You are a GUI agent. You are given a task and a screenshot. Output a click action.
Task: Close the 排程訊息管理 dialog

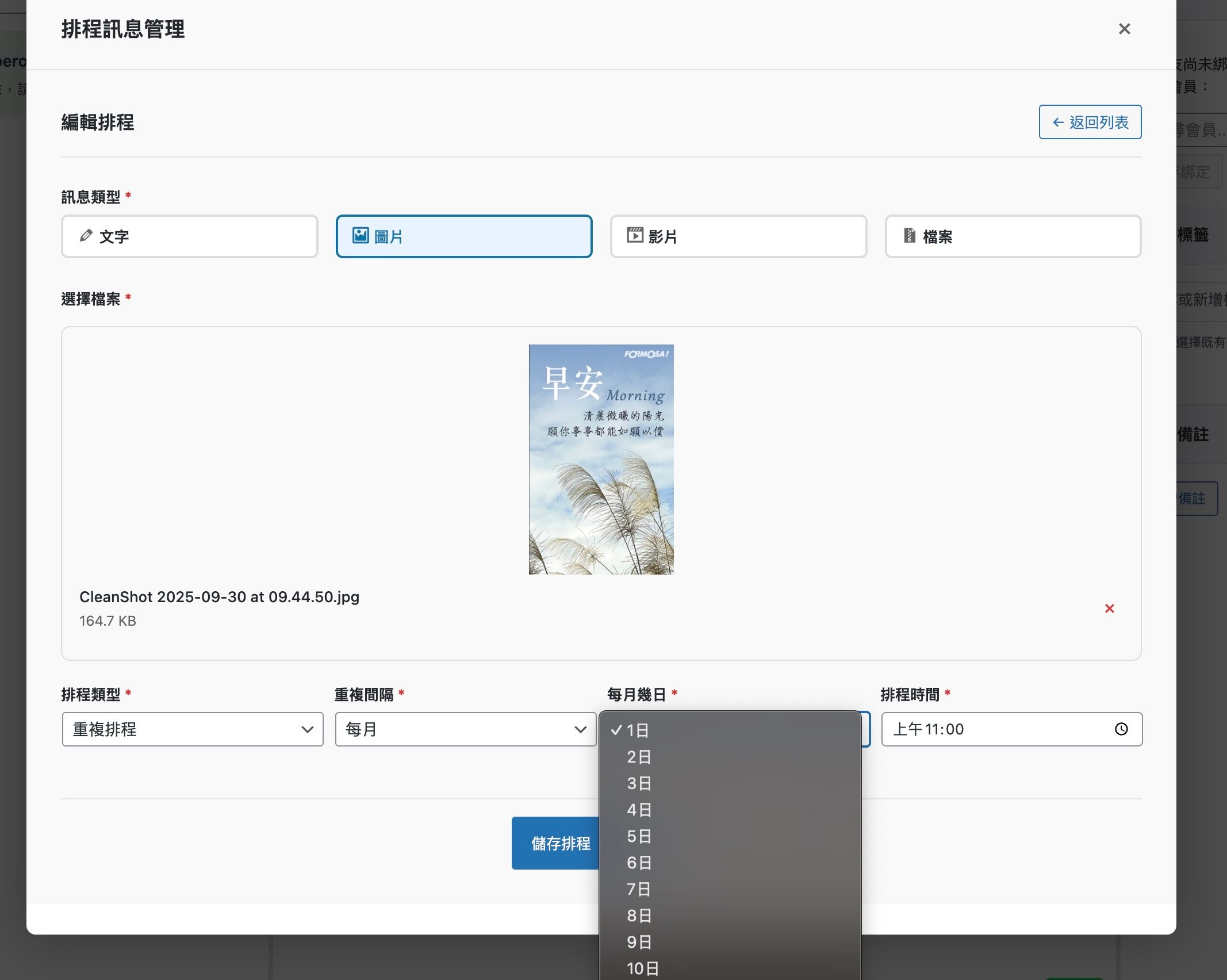1124,29
